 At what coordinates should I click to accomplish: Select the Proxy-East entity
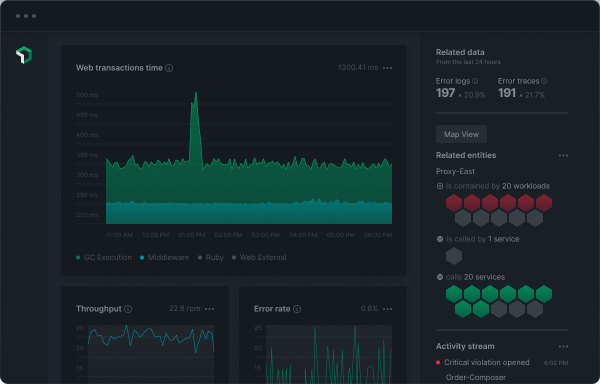[x=455, y=171]
